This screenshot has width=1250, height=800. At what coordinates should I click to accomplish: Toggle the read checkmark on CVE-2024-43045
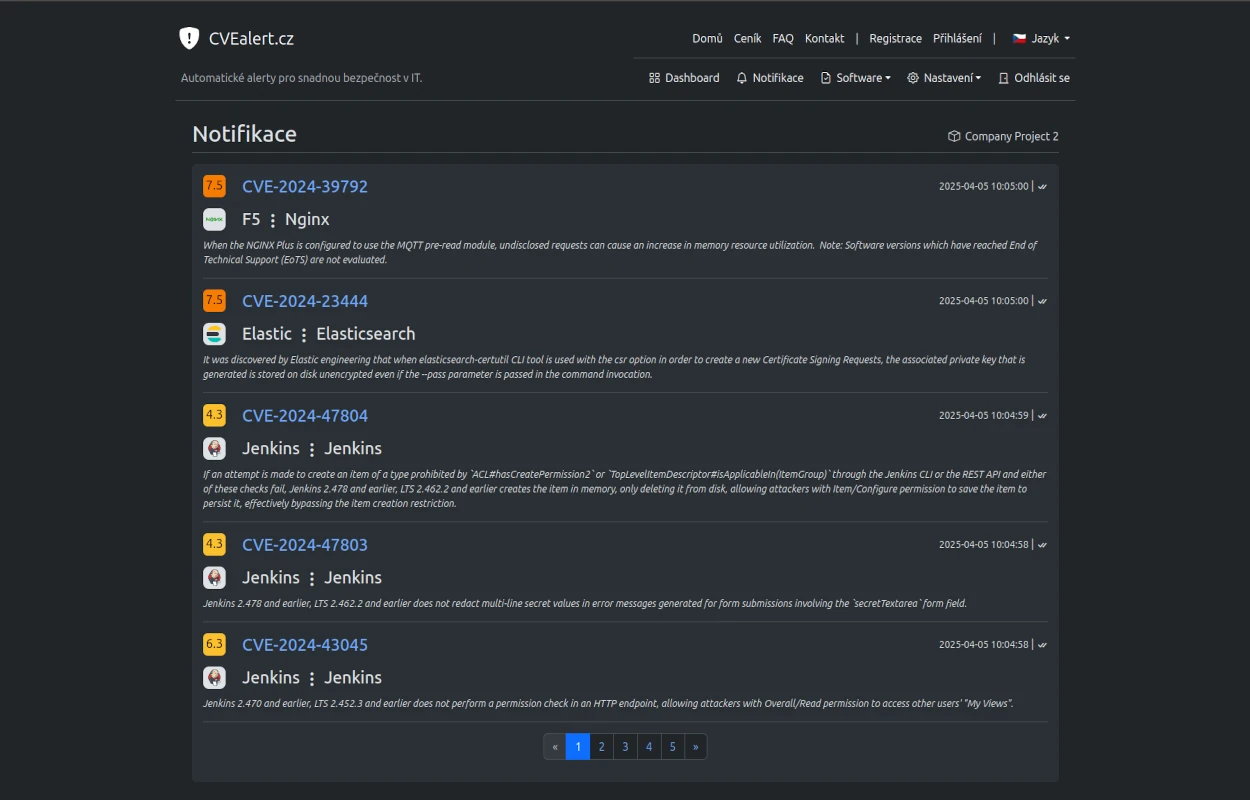click(x=1040, y=644)
